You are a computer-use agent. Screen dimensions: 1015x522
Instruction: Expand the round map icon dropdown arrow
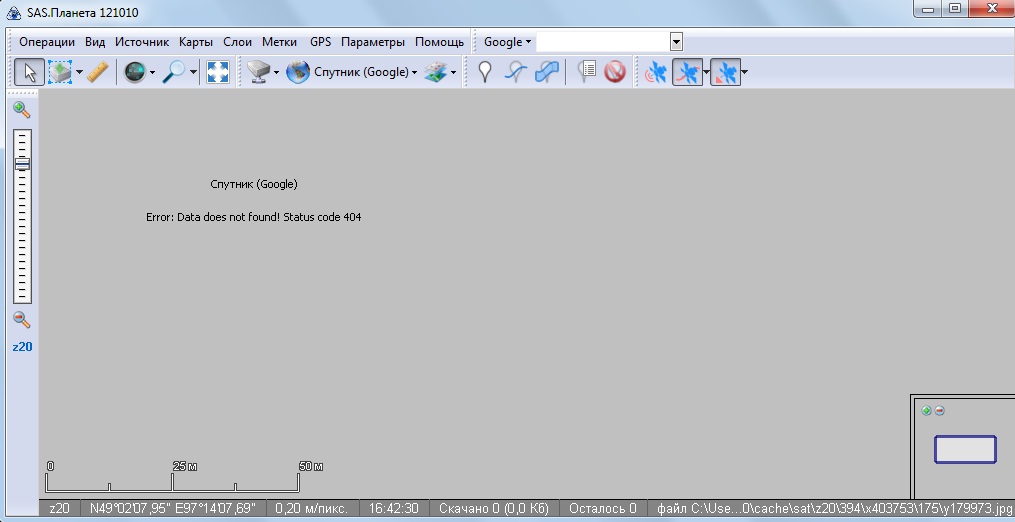pos(152,72)
